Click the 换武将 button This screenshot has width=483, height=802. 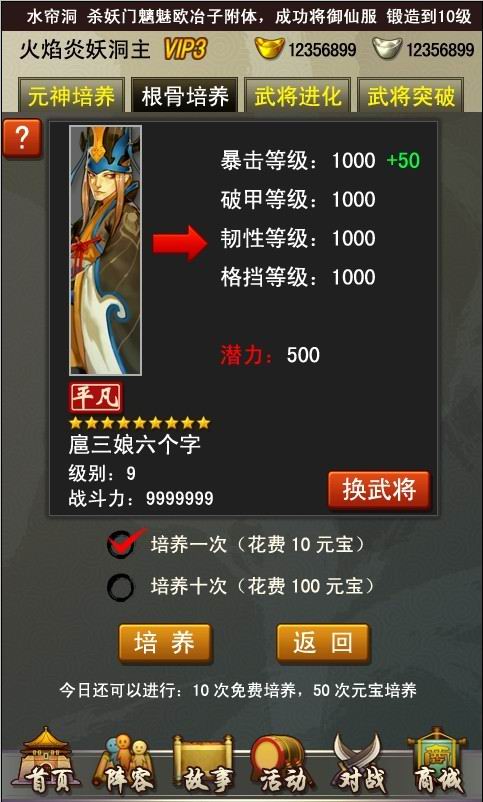(379, 491)
